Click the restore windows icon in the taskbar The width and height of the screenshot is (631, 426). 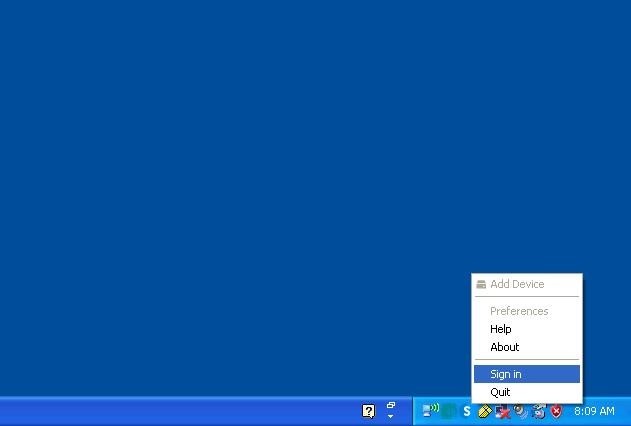[x=391, y=405]
